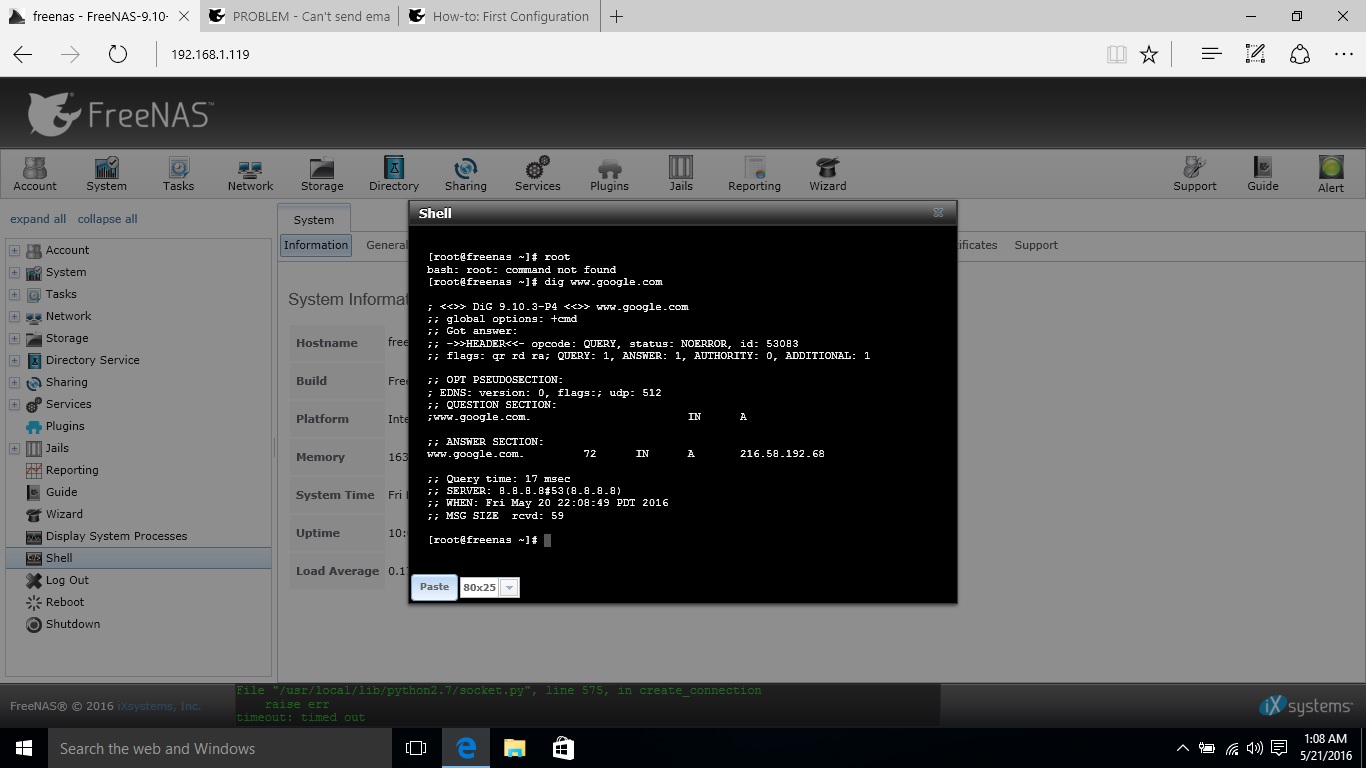Viewport: 1366px width, 768px height.
Task: Expand the Network tree node
Action: 14,316
